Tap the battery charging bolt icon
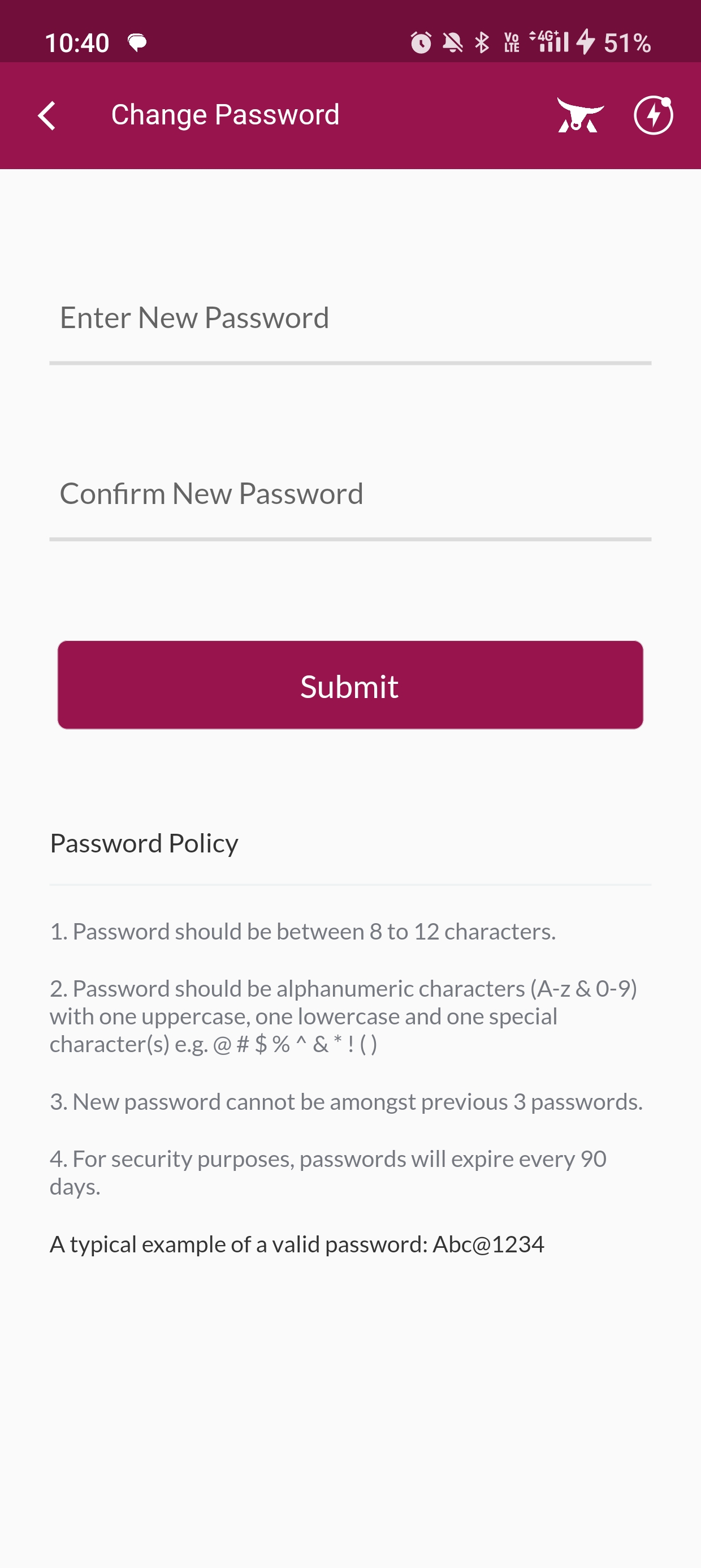This screenshot has height=1568, width=701. tap(585, 42)
